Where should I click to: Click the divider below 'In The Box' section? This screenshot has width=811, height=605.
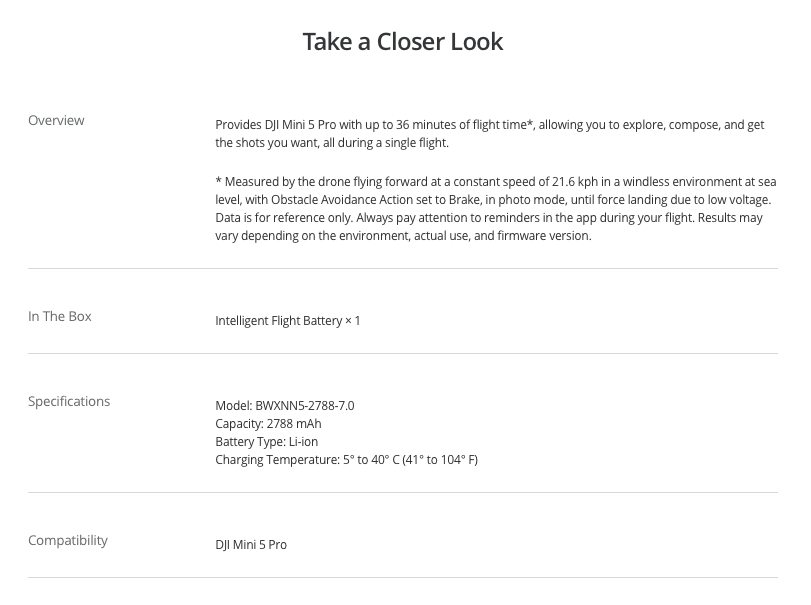[x=403, y=354]
